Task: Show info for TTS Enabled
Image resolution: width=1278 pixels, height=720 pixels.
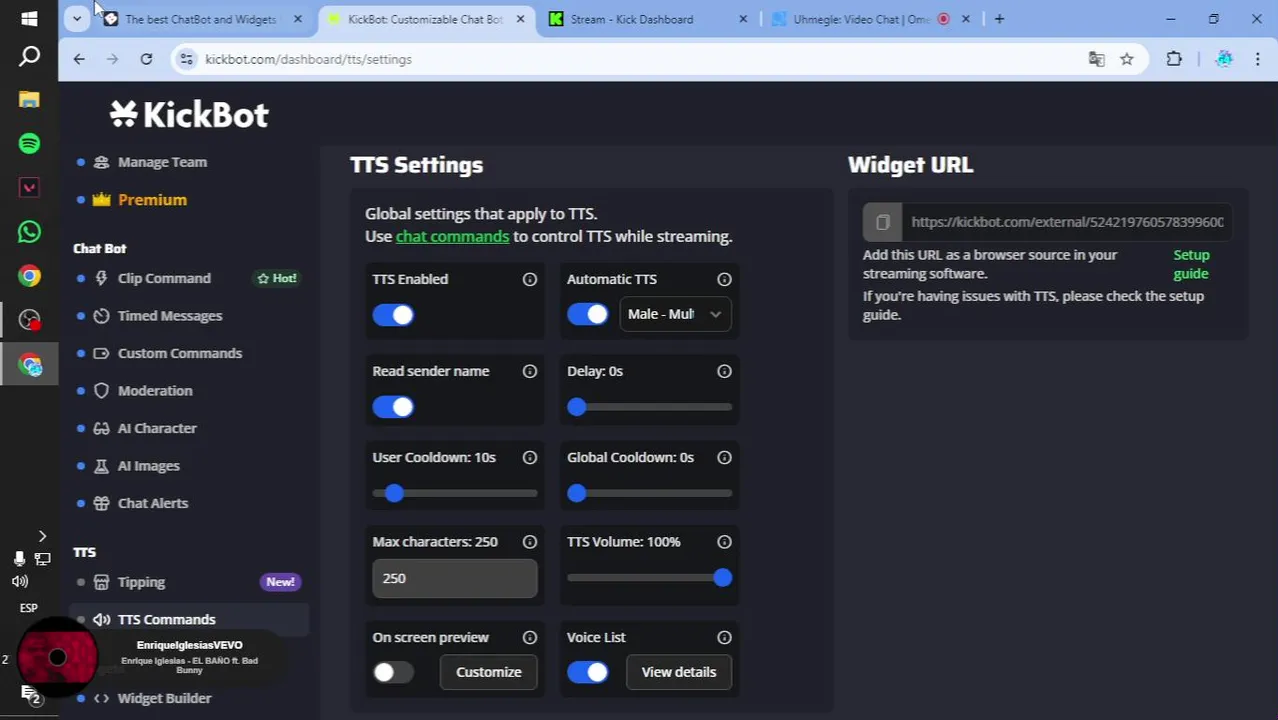Action: coord(530,279)
